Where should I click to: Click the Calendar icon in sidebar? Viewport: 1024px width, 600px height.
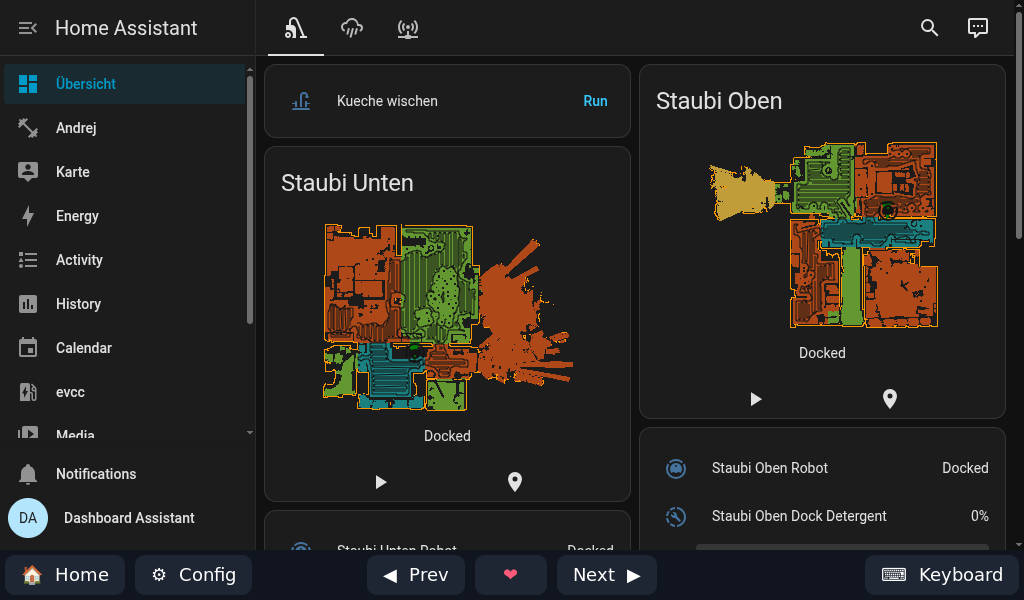click(x=27, y=348)
